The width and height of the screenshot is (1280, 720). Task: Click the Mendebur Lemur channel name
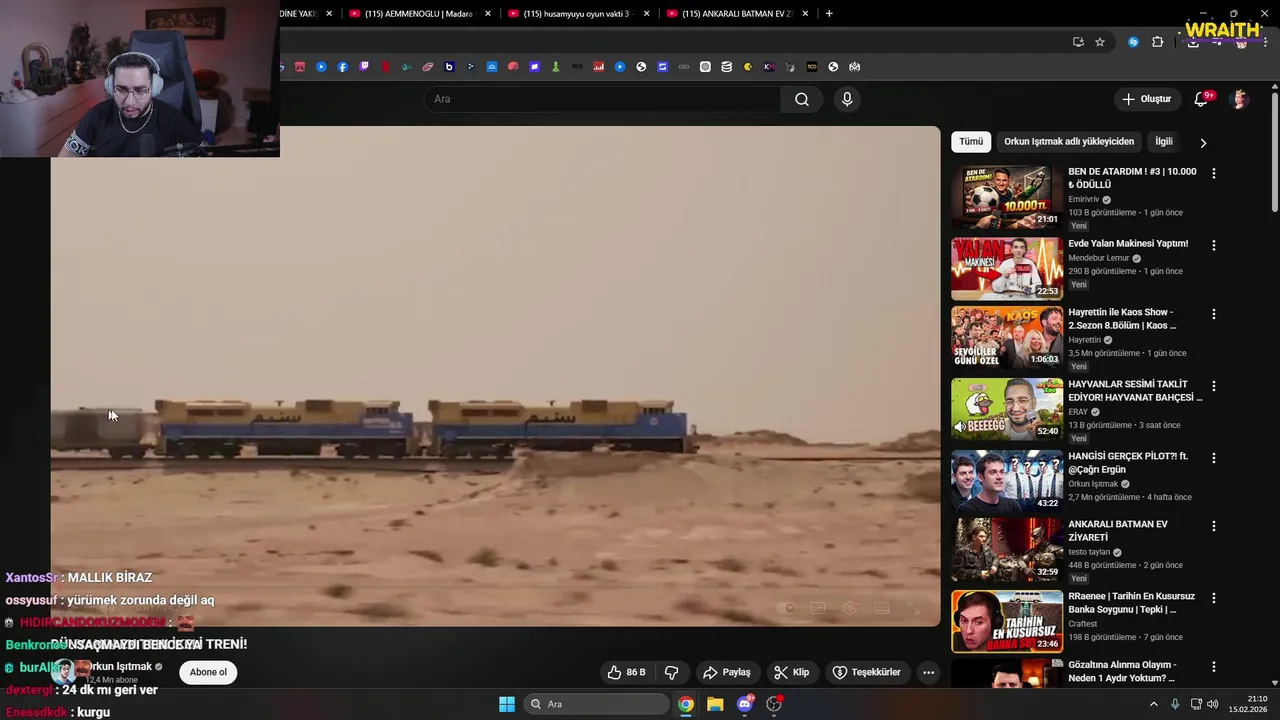pyautogui.click(x=1098, y=258)
